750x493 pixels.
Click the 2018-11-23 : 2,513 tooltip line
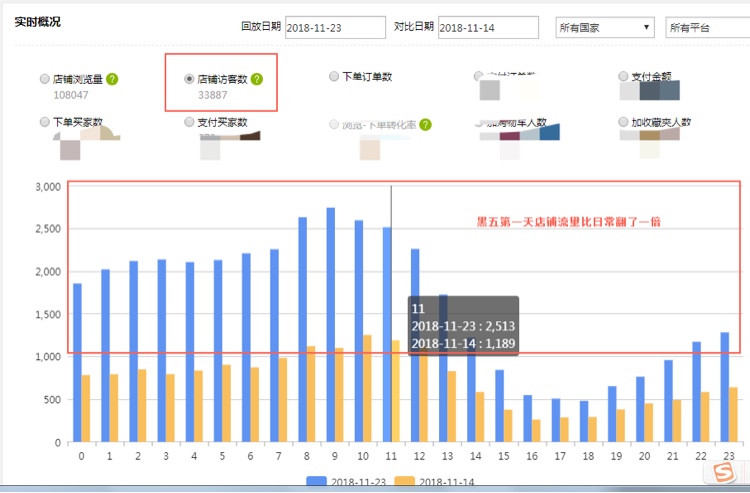tap(463, 326)
